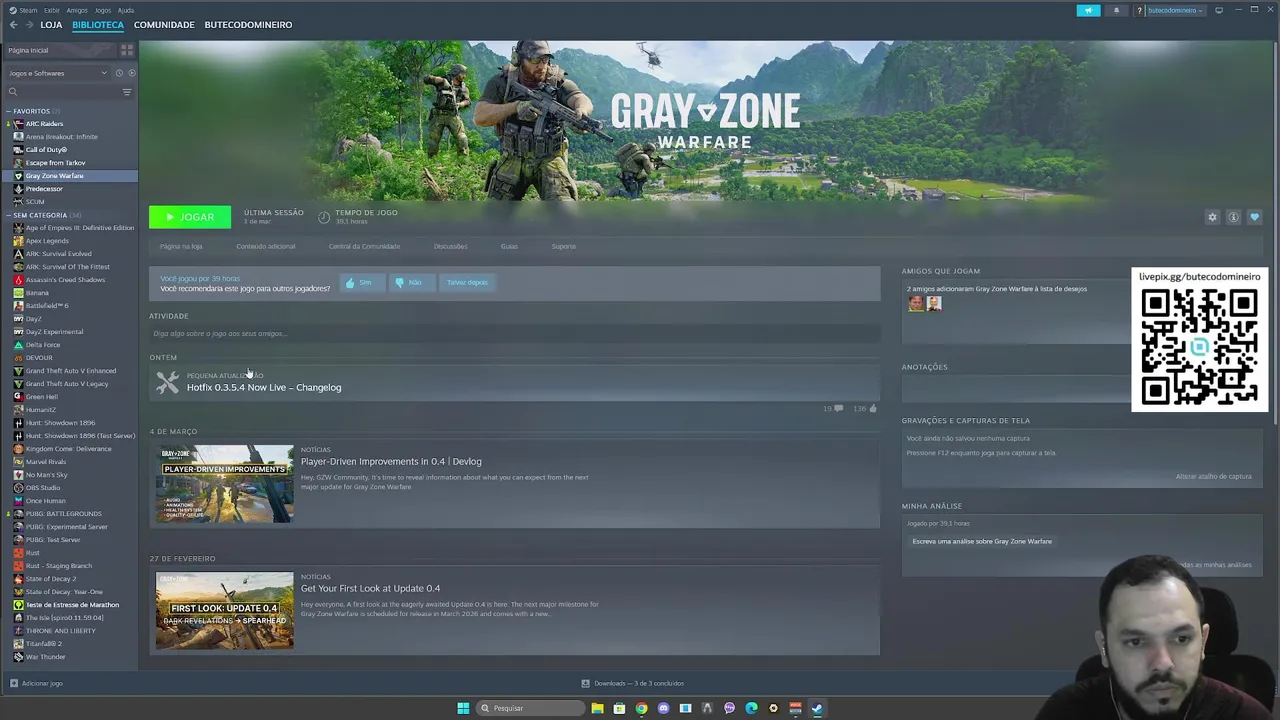
Task: Click the question mark help icon
Action: (x=1139, y=10)
